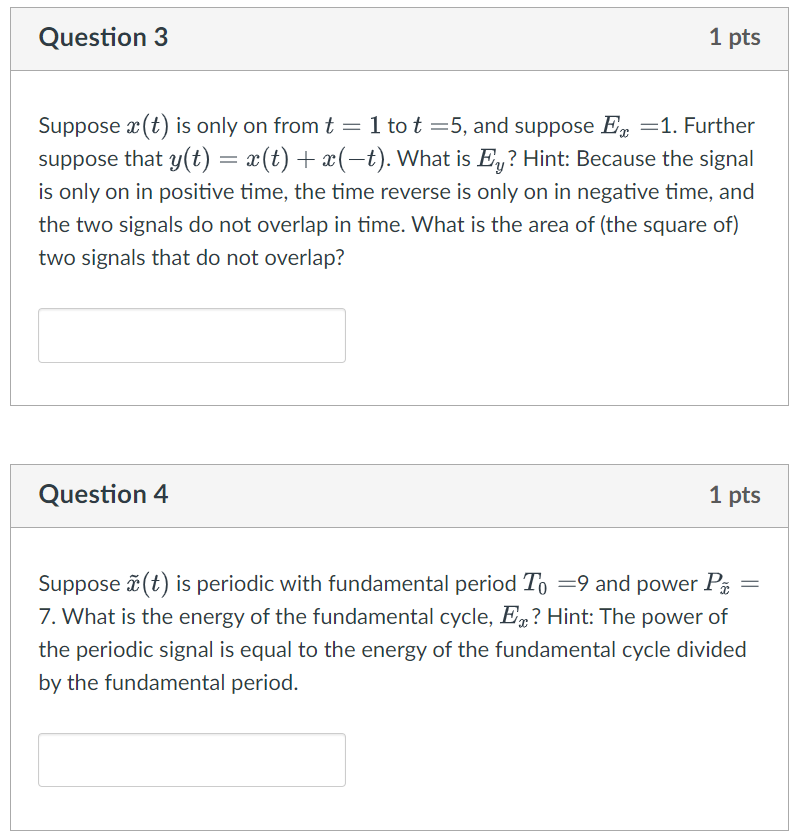
Task: Select the Question 3 heading
Action: click(103, 37)
